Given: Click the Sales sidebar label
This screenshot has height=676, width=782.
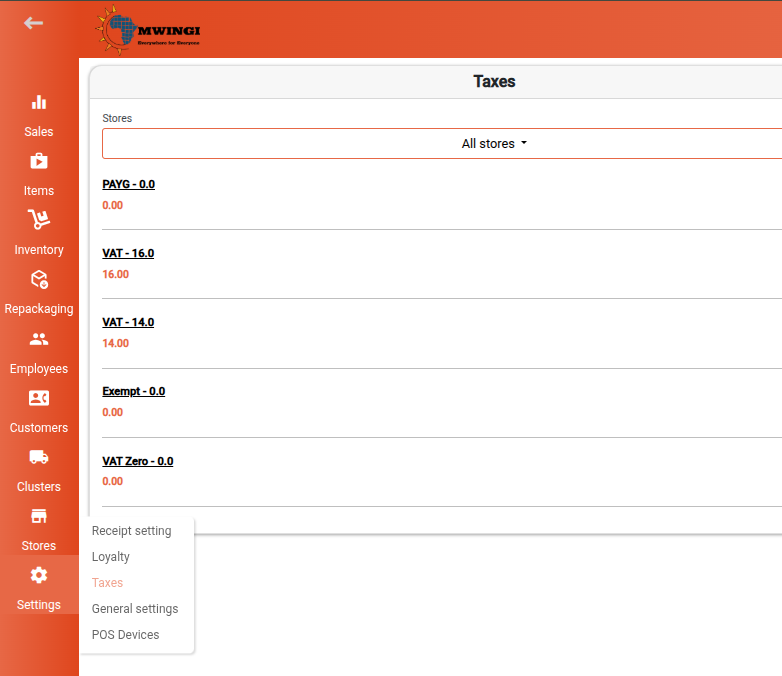Looking at the screenshot, I should [39, 132].
